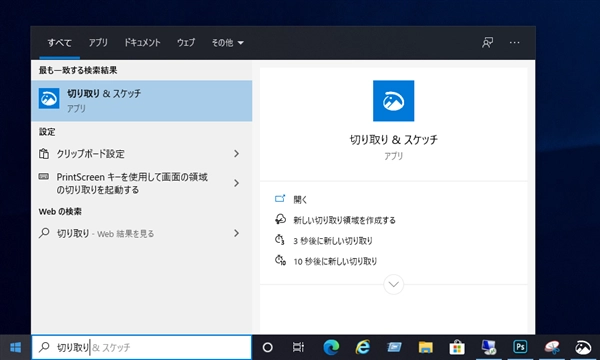Click the Web の検索 section heading
600x360 pixels.
pos(60,212)
